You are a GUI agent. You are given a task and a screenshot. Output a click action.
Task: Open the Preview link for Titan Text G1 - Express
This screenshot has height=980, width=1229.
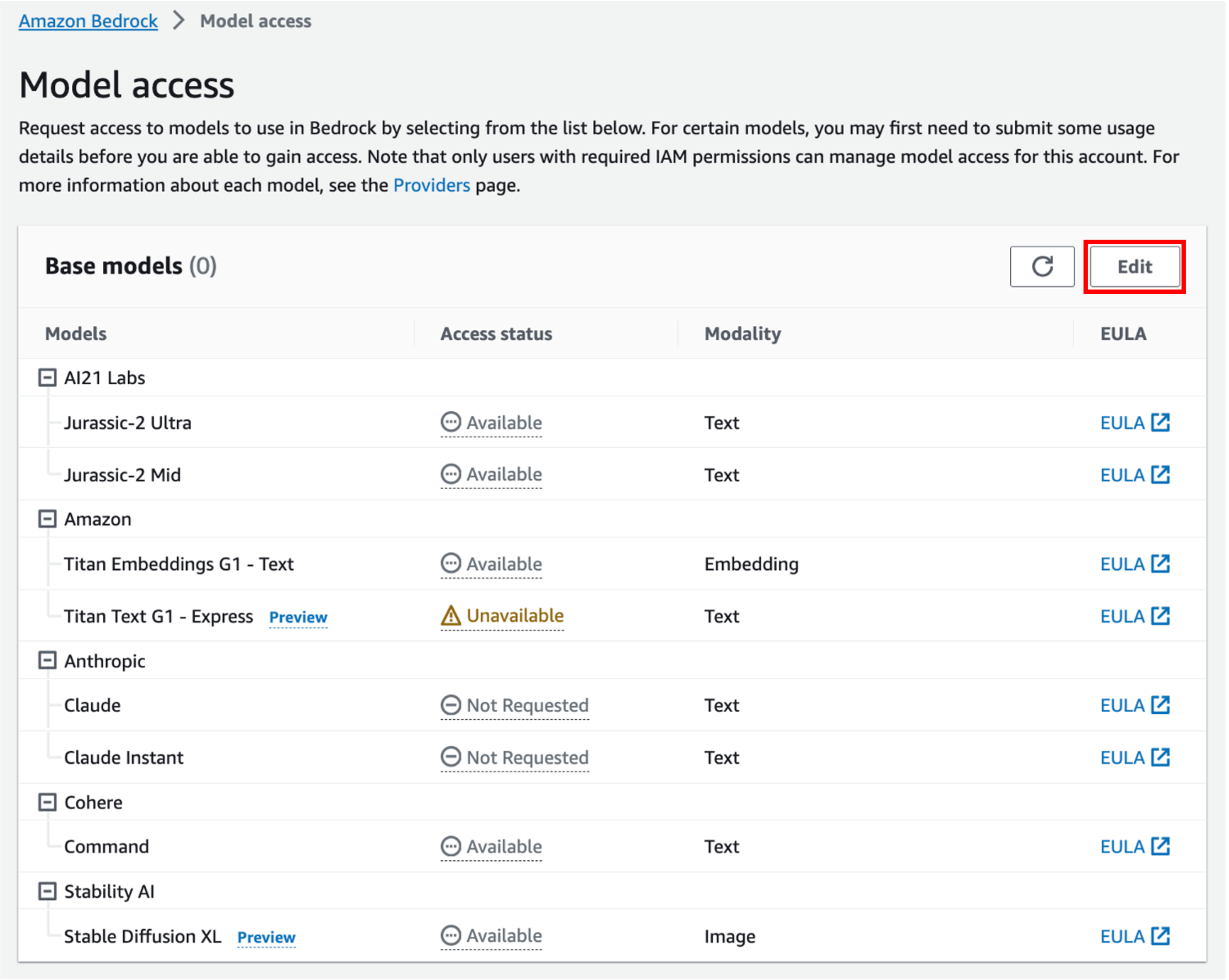tap(298, 617)
